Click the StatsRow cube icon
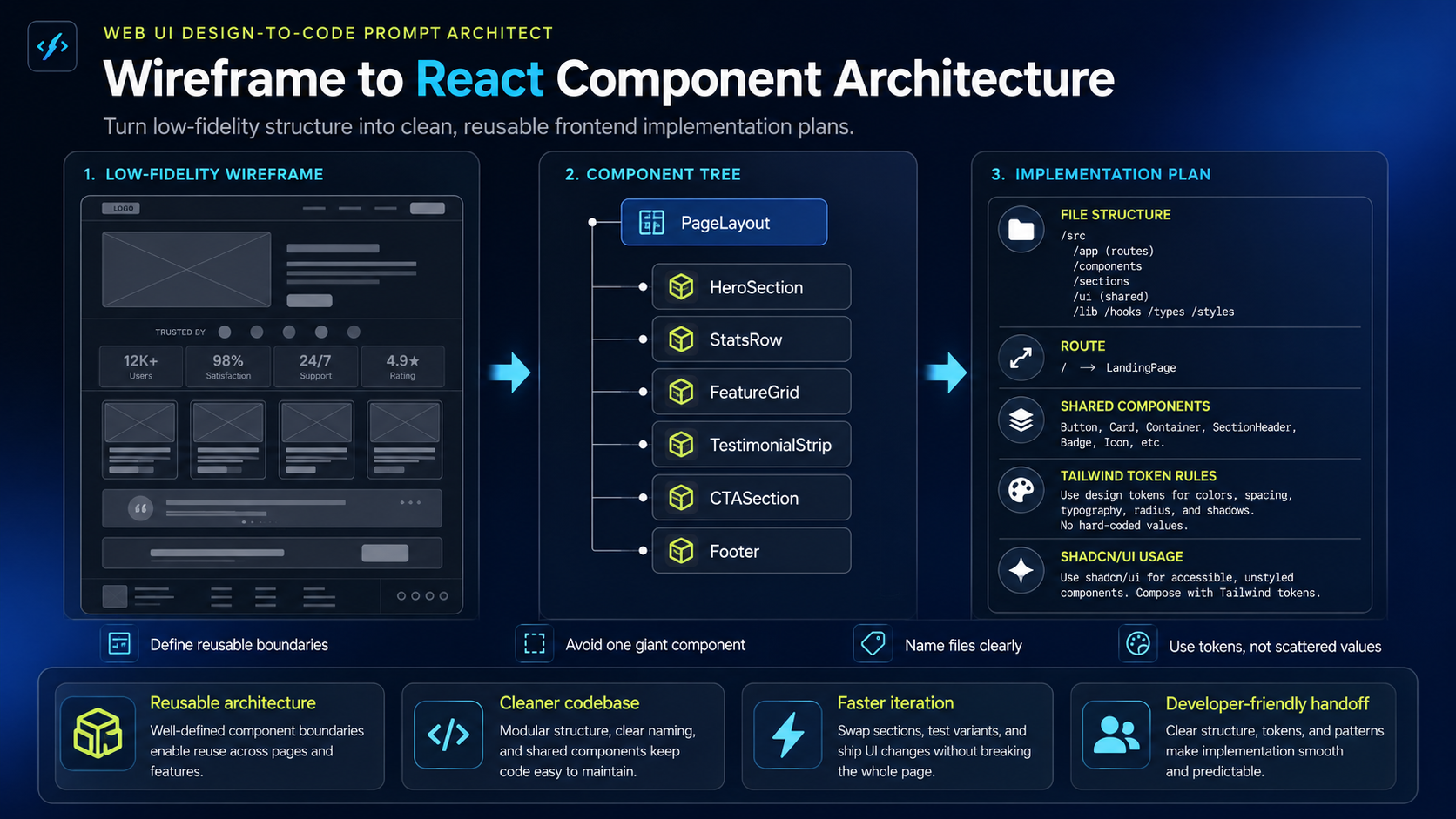Viewport: 1456px width, 819px height. tap(681, 339)
